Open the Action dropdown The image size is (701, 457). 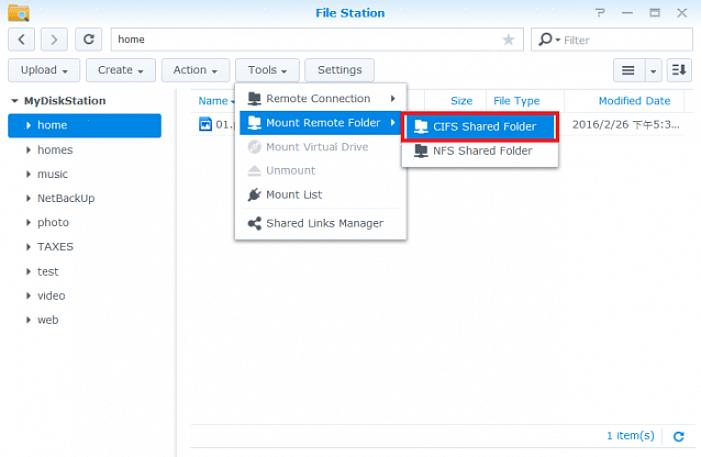point(195,70)
